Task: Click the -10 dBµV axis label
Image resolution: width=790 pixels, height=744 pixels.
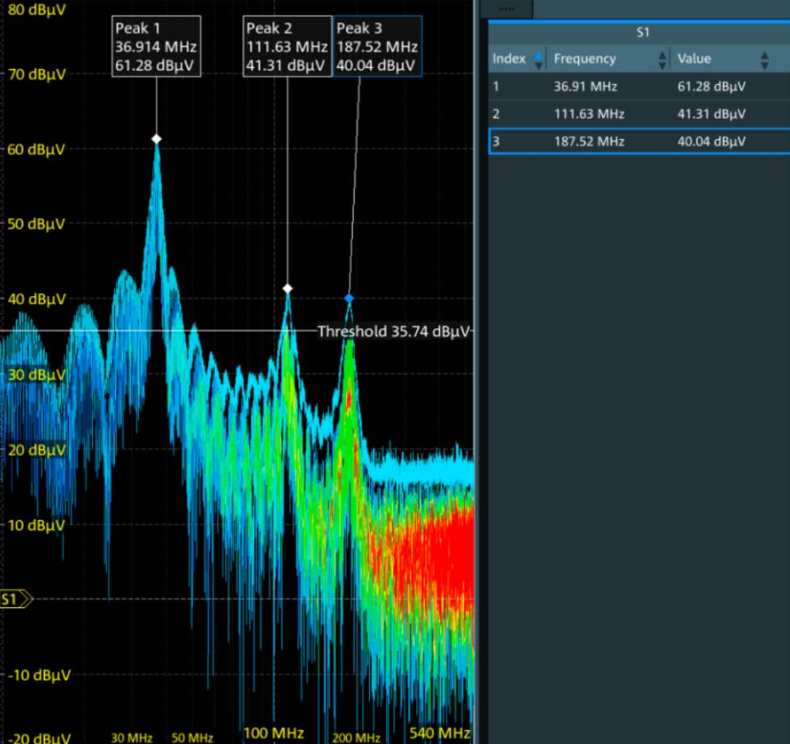Action: pos(39,675)
